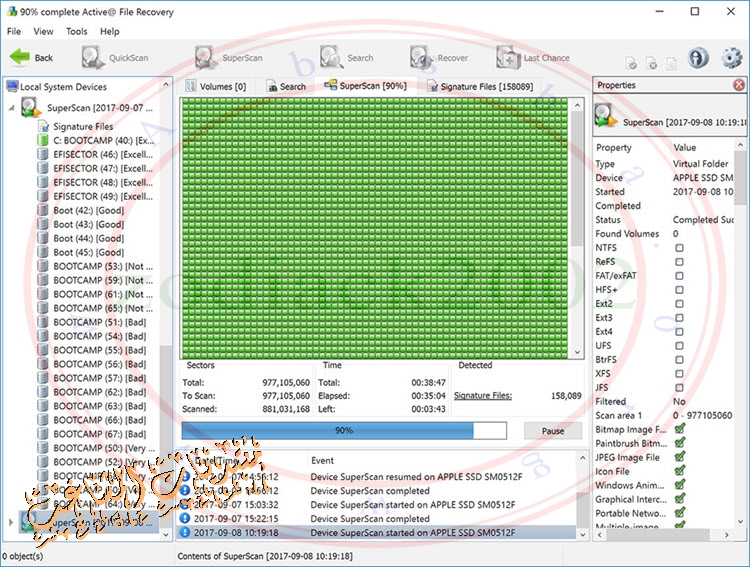Viewport: 750px width, 567px height.
Task: Uncheck Bitmap Image File signature
Action: 680,429
